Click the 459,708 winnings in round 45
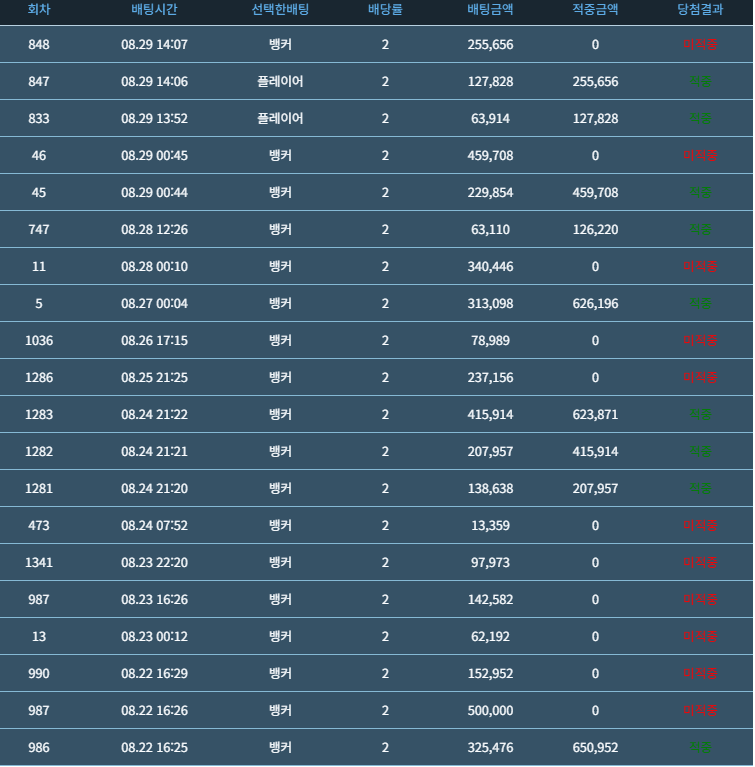 [595, 192]
